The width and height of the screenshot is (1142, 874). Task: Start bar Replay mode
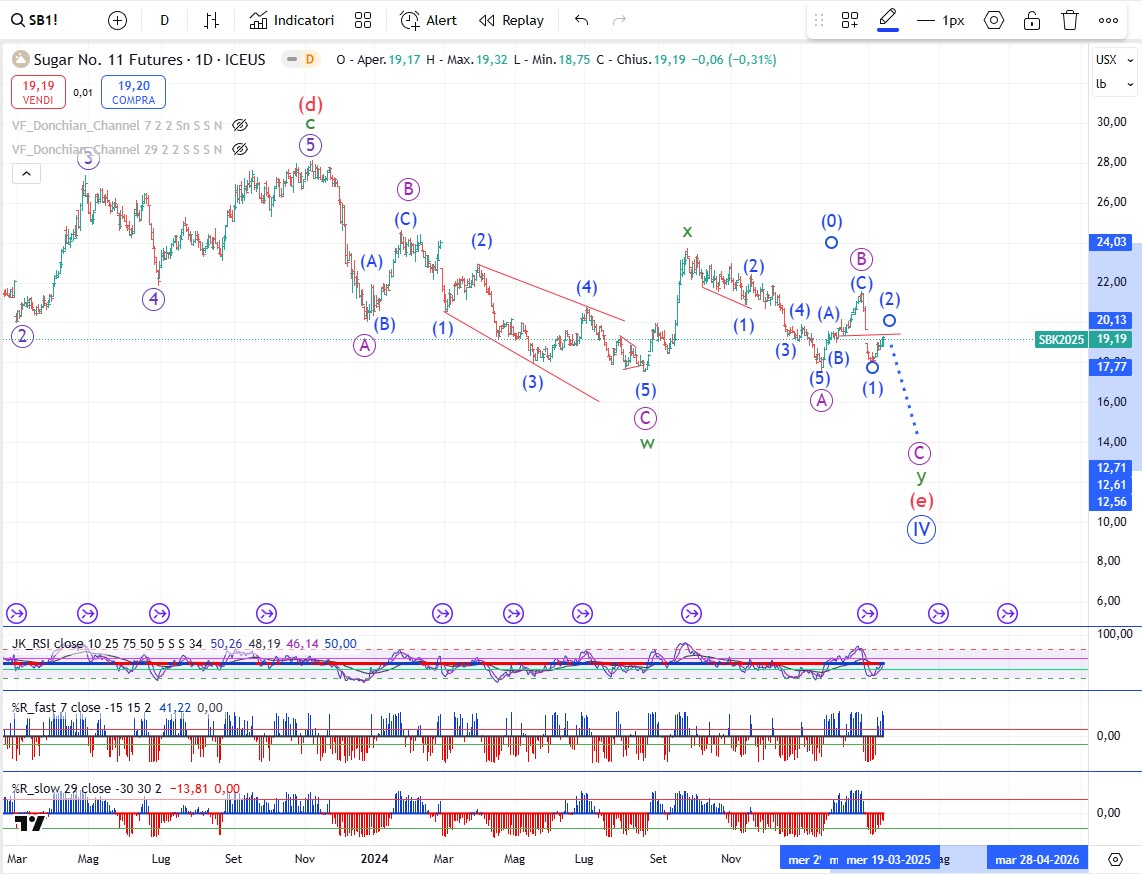coord(511,20)
